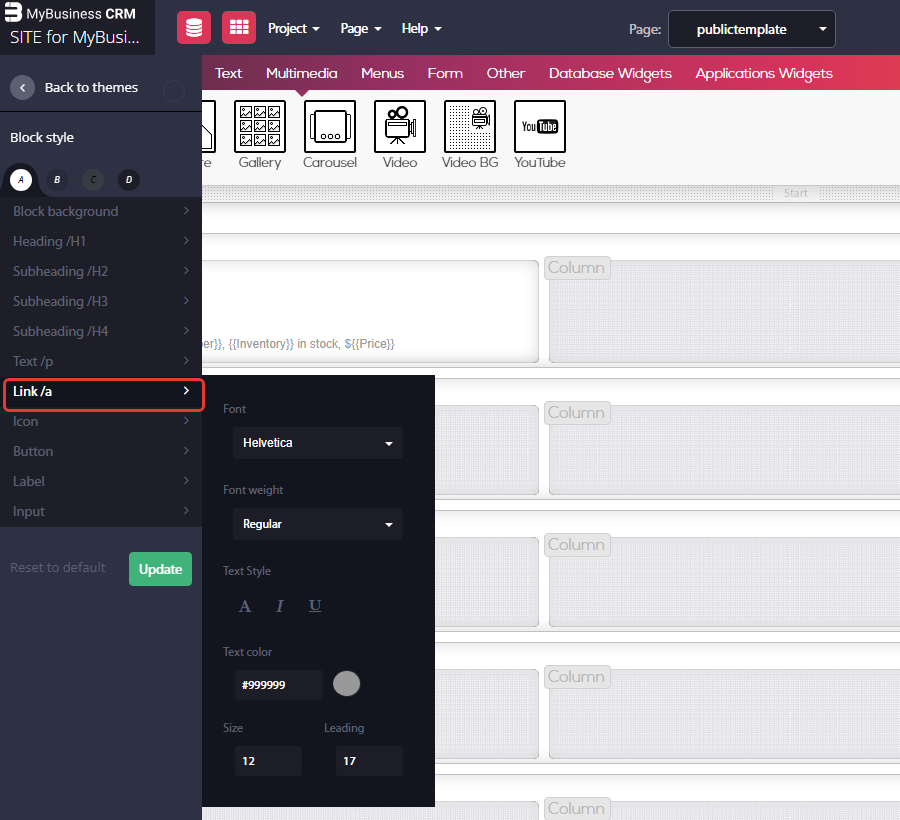Switch to the Database Widgets tab
The image size is (900, 820).
(x=610, y=73)
